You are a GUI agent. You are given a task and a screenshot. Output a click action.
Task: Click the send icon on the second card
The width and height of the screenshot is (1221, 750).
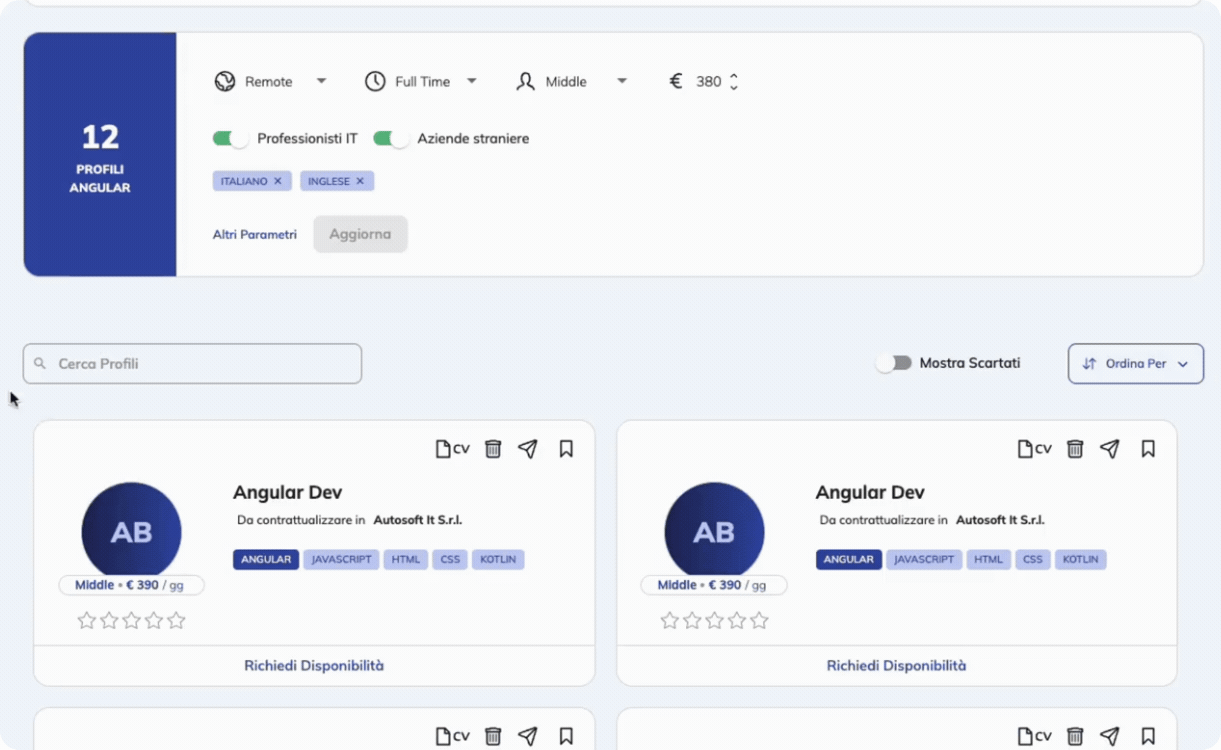click(1110, 449)
